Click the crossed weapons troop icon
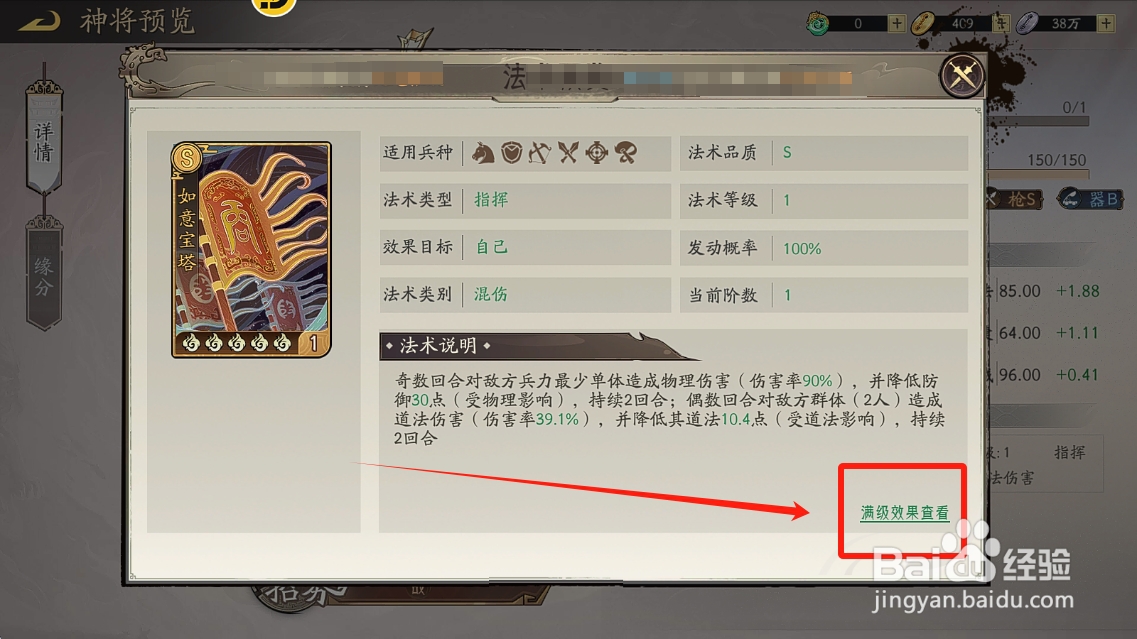This screenshot has height=639, width=1137. point(568,153)
